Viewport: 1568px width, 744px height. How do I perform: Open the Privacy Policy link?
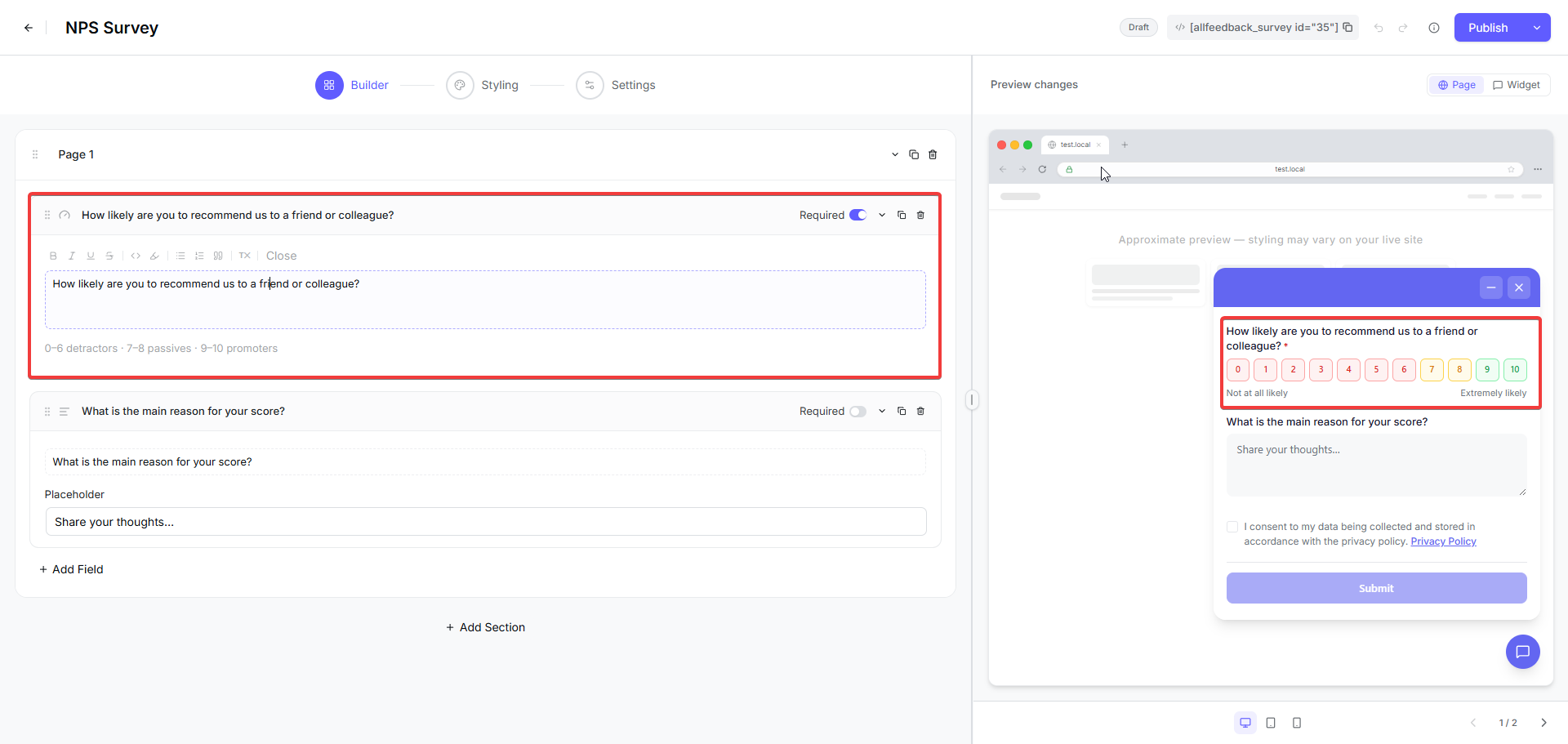[x=1443, y=541]
